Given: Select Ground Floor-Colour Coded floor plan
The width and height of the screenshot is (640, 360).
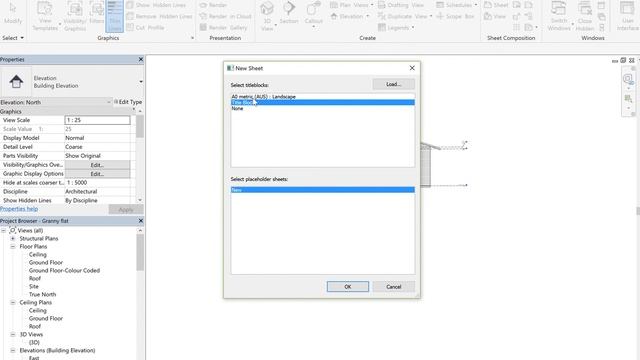Looking at the screenshot, I should click(64, 270).
